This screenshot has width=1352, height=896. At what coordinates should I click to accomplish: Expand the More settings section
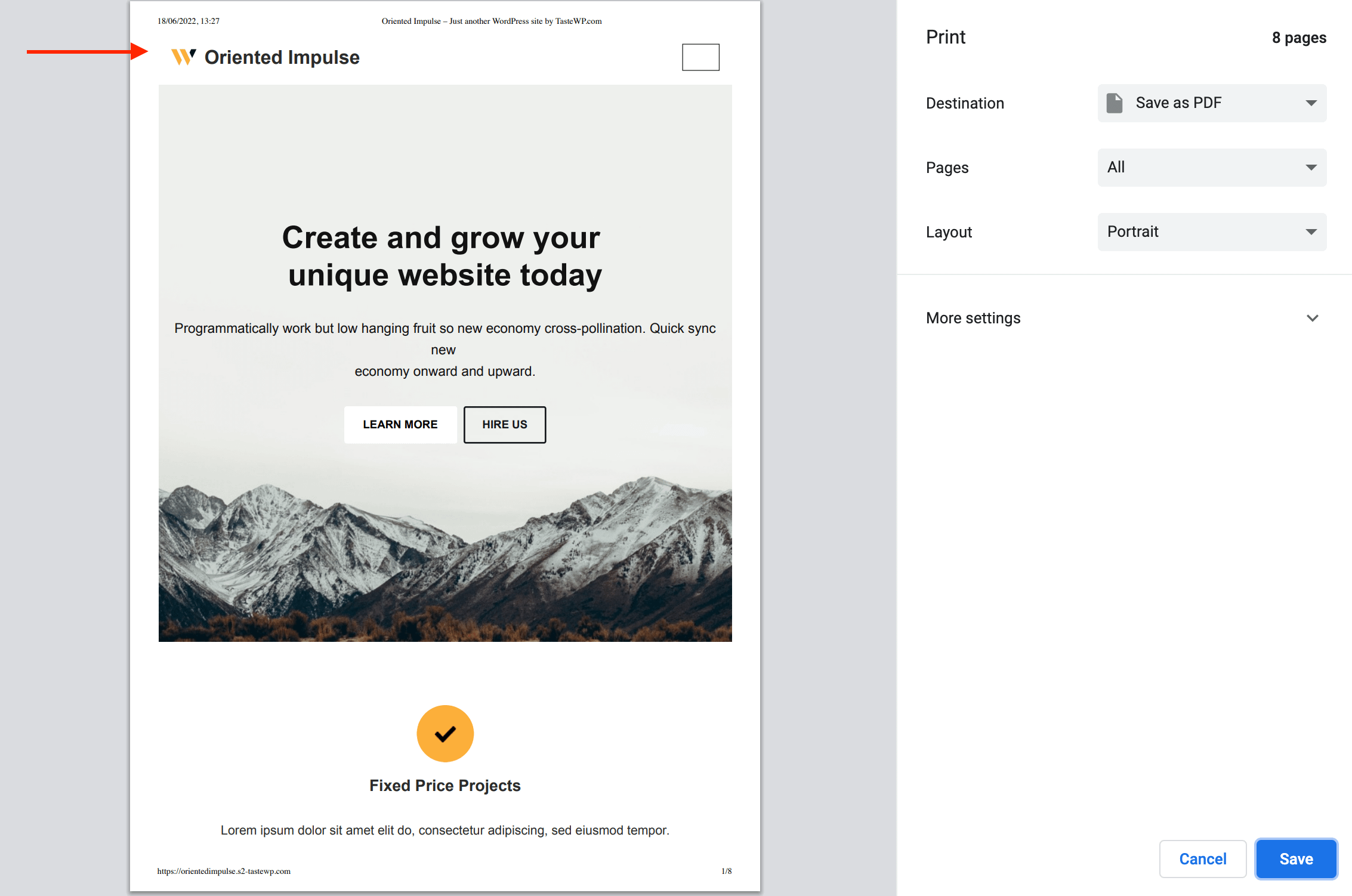pyautogui.click(x=973, y=318)
